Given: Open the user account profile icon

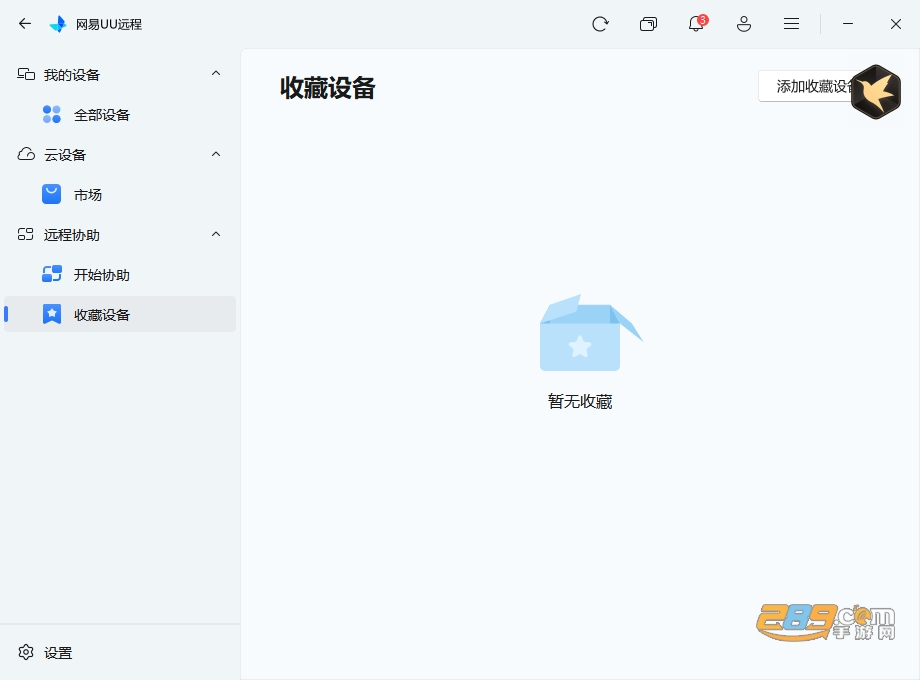Looking at the screenshot, I should (744, 24).
